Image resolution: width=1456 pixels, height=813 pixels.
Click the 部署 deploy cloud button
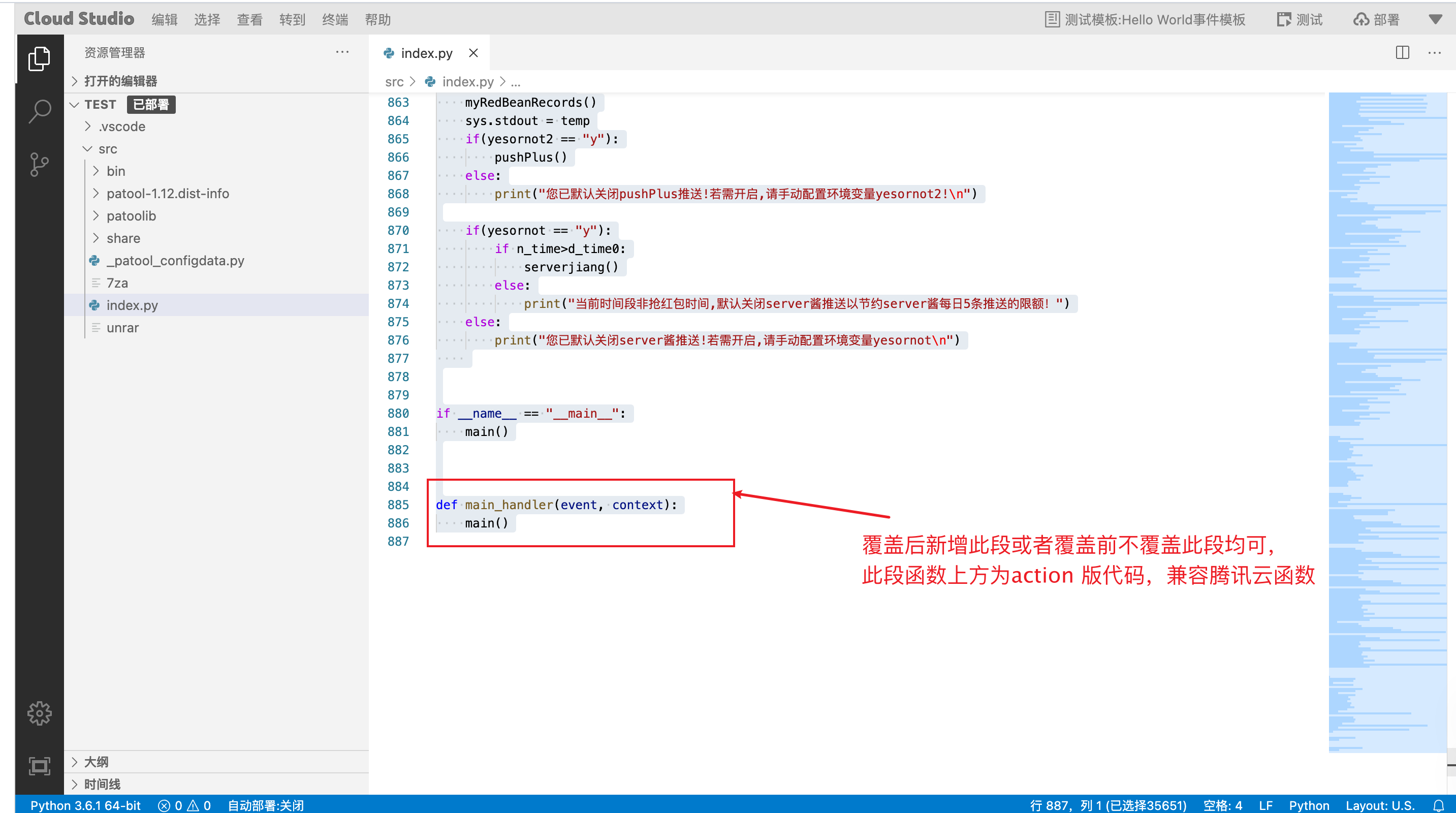pos(1376,19)
